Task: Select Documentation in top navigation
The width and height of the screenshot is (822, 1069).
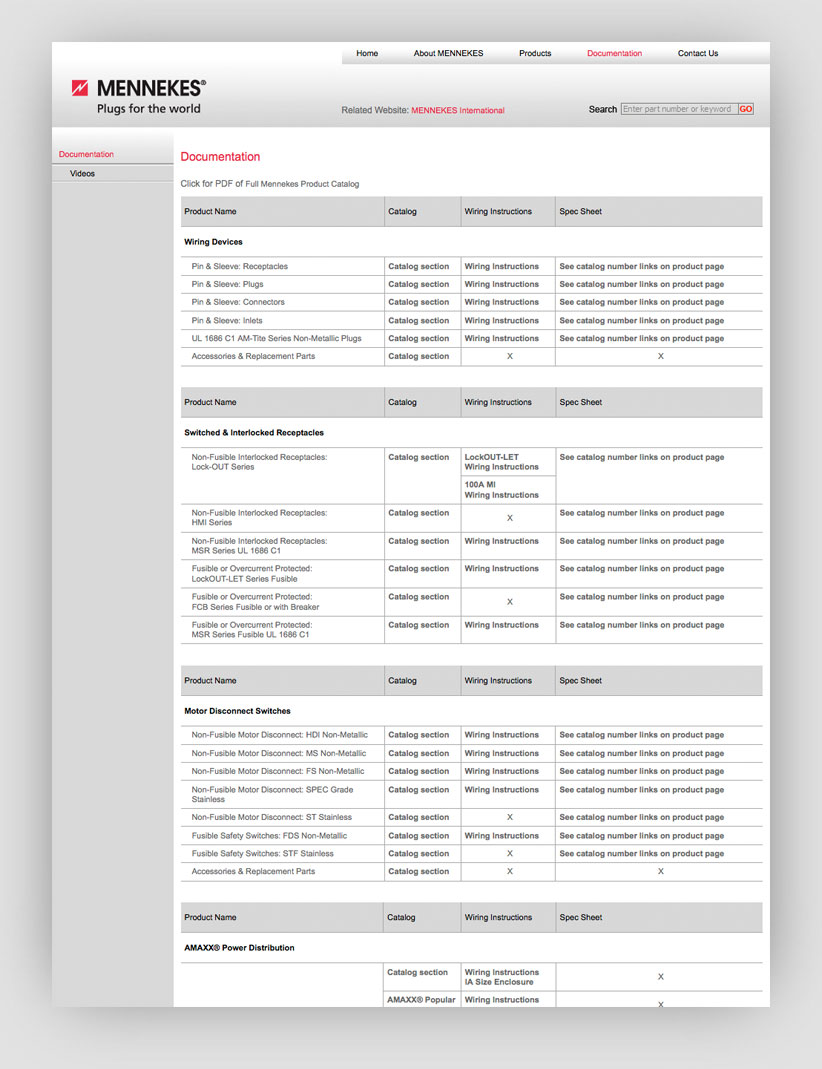Action: 614,54
